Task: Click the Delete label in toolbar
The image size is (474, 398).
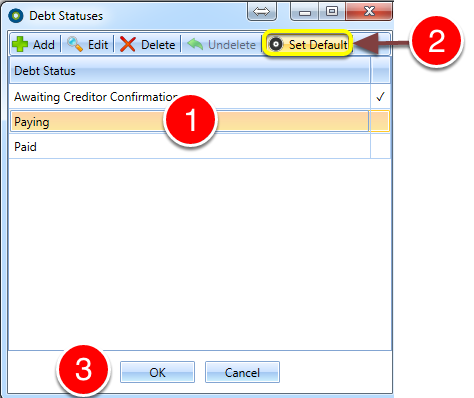Action: pyautogui.click(x=158, y=45)
